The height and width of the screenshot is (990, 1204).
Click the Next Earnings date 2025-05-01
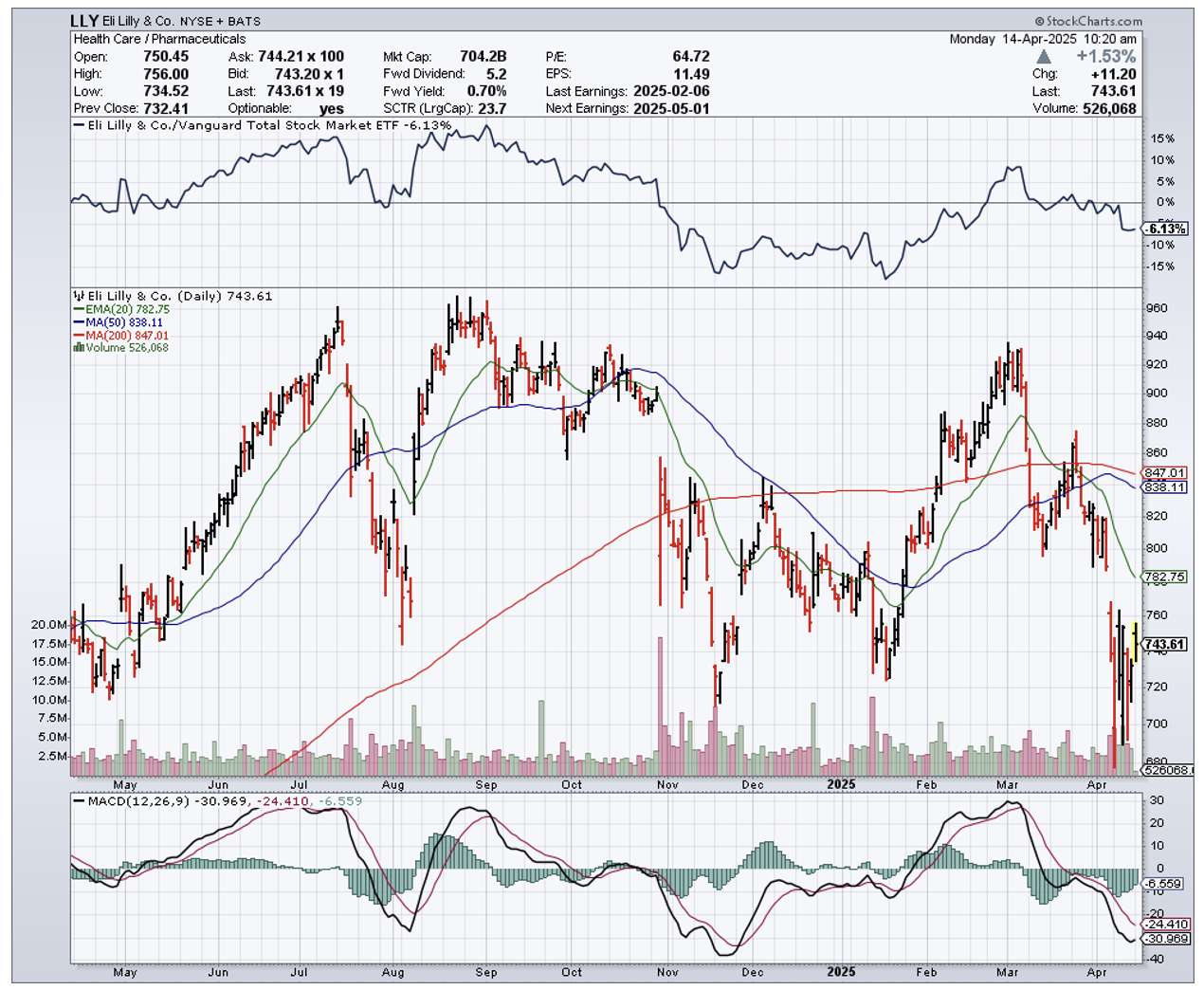tap(671, 108)
